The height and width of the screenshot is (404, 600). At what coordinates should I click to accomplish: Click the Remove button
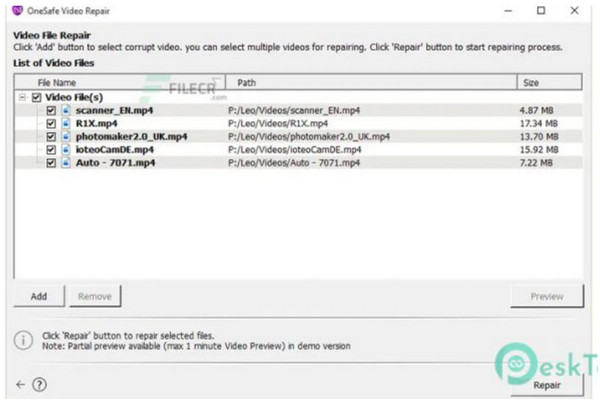95,296
